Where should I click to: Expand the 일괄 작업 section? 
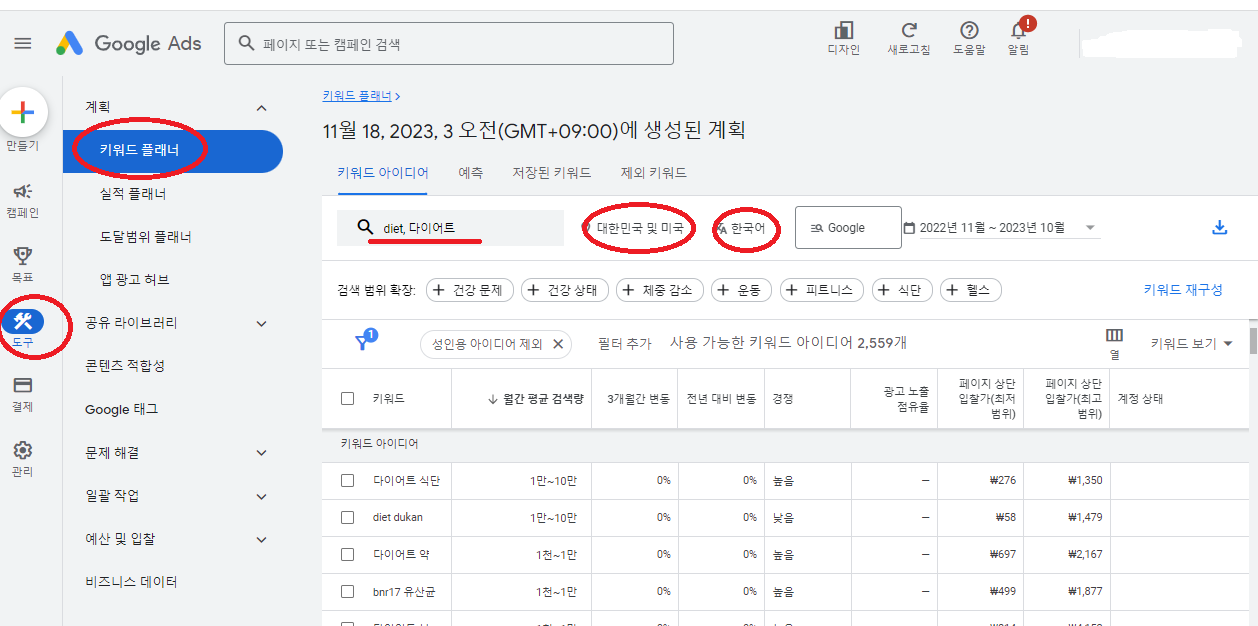coord(262,496)
